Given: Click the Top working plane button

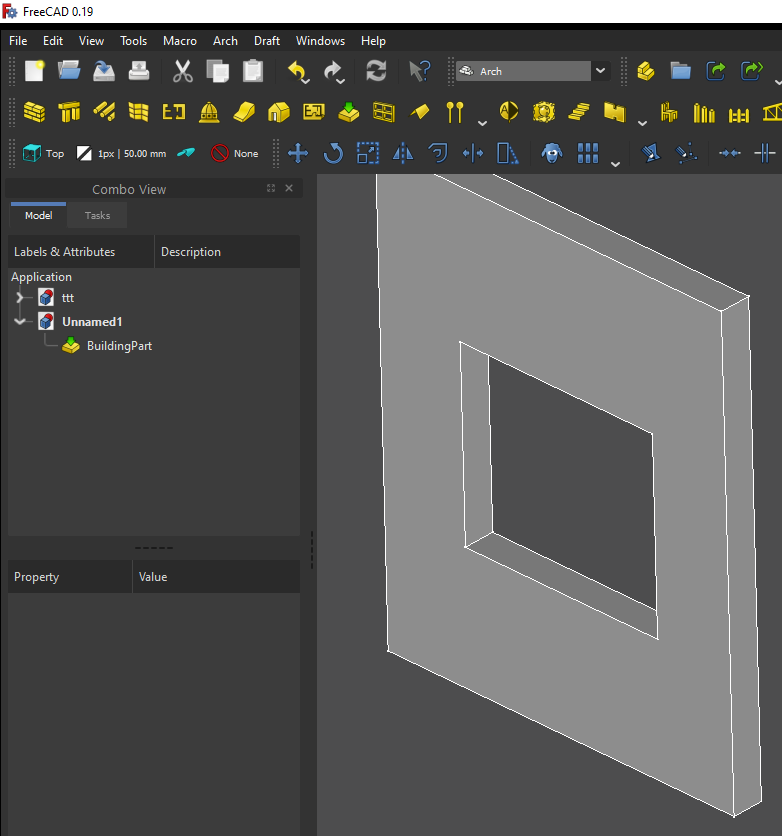Looking at the screenshot, I should pos(44,154).
